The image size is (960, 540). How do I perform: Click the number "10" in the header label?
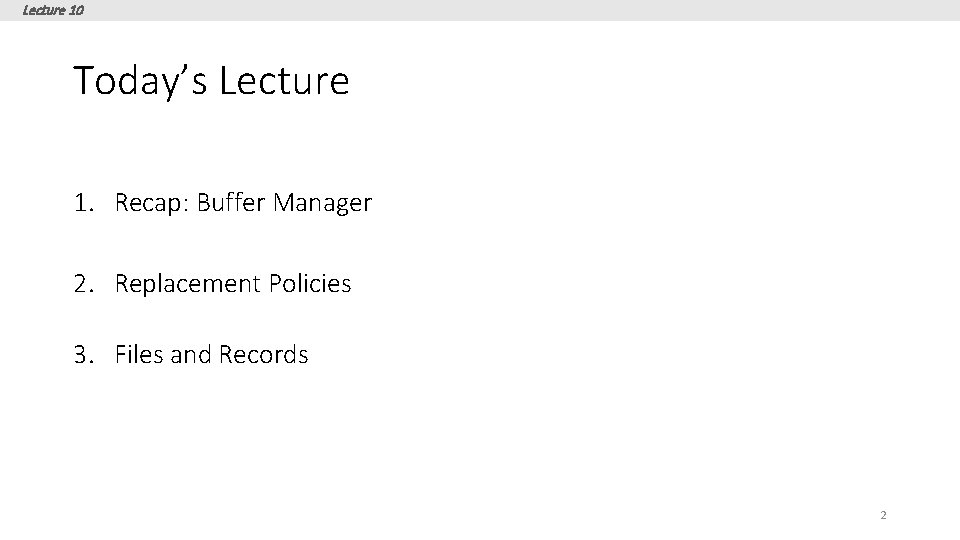77,10
